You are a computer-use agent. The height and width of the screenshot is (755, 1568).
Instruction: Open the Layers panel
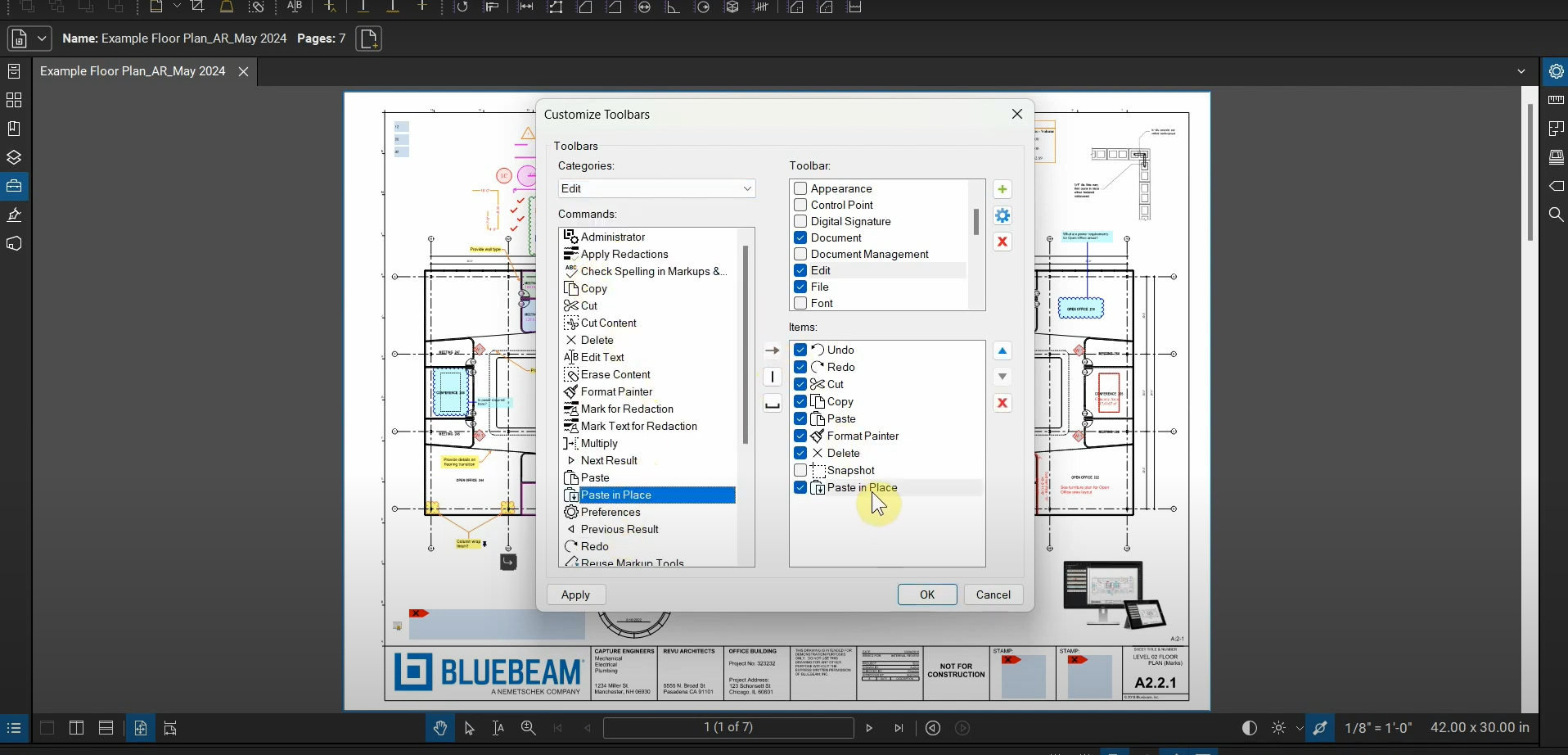14,157
